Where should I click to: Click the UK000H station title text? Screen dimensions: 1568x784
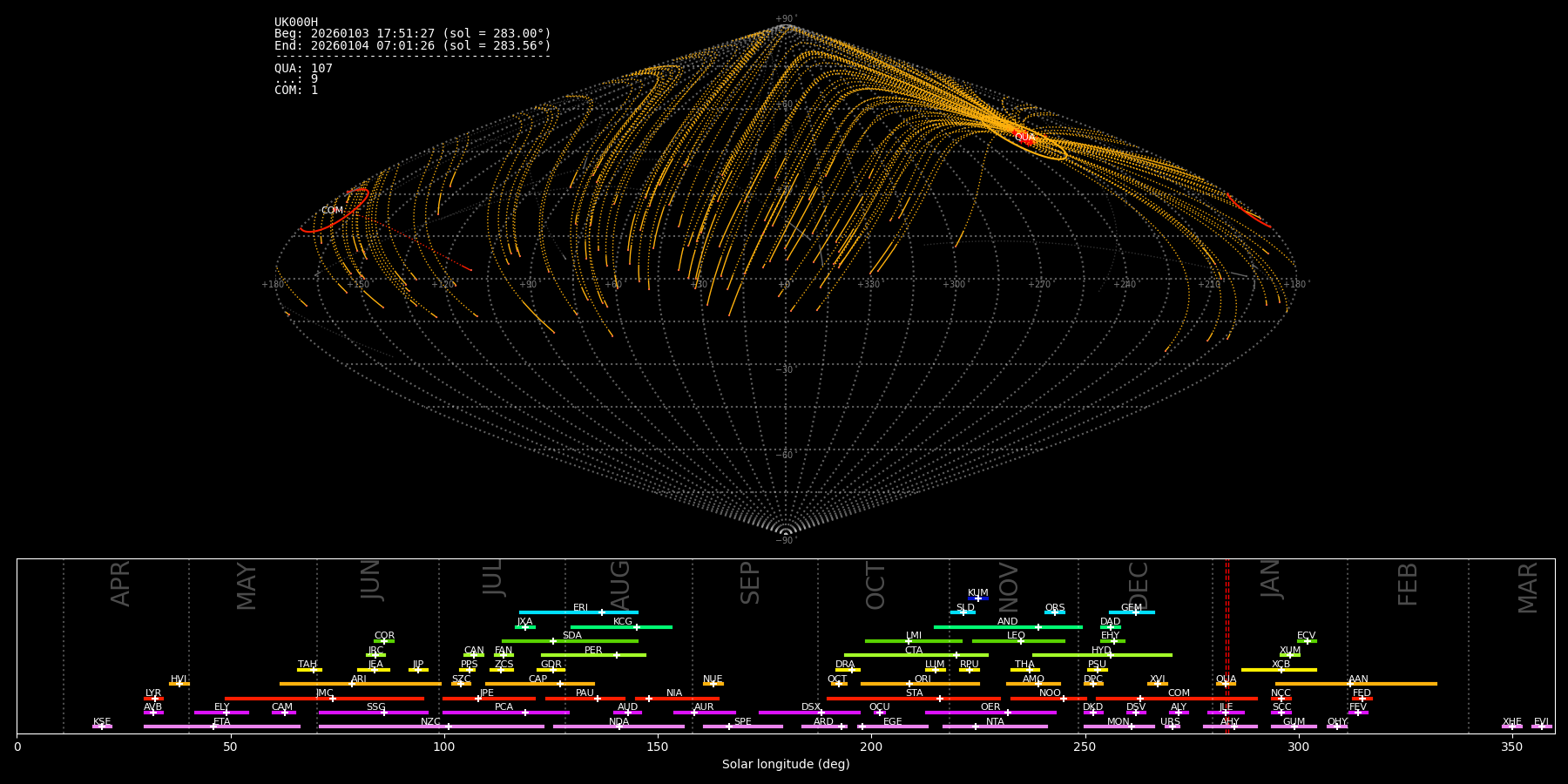click(x=296, y=23)
